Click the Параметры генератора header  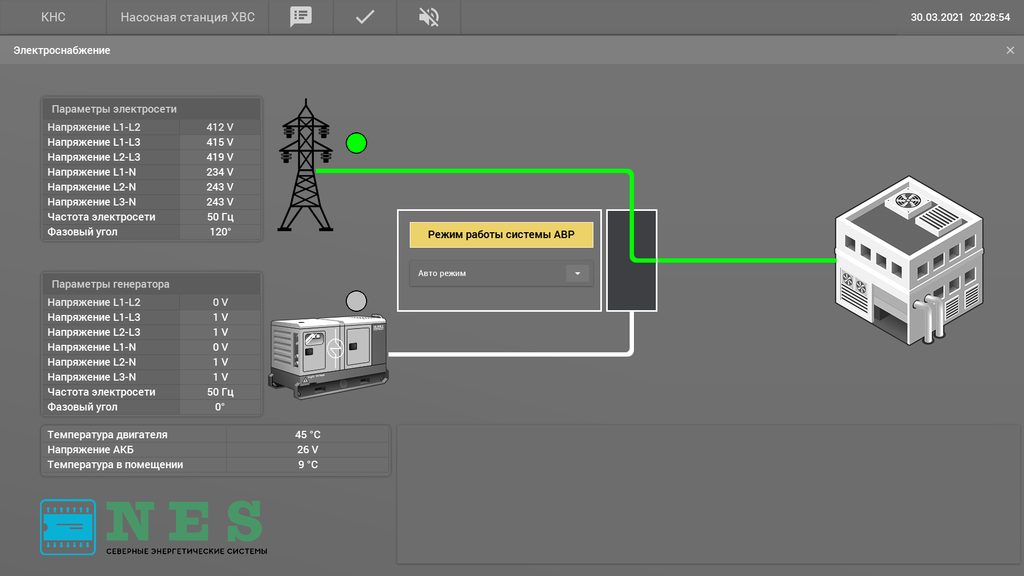pos(151,284)
